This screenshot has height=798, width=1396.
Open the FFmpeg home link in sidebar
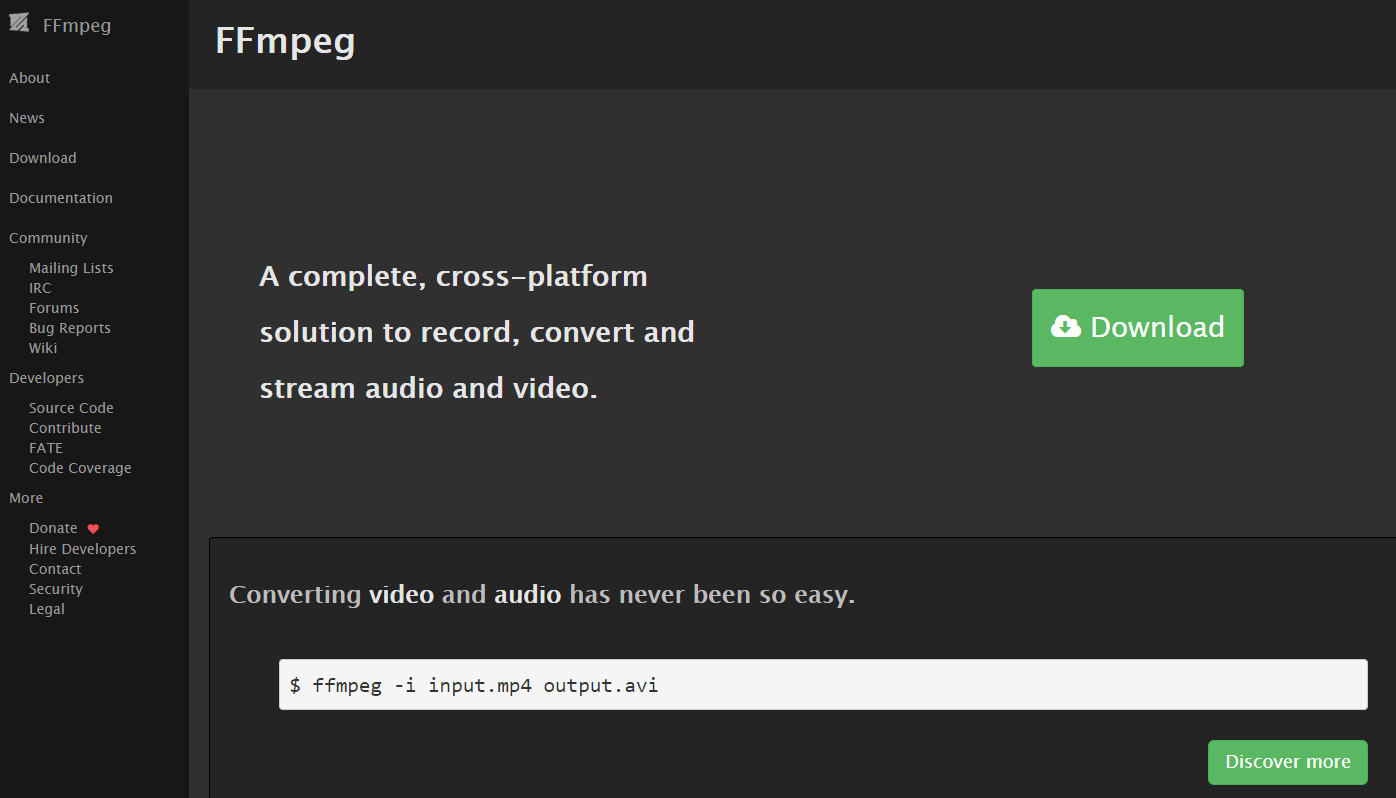point(77,25)
